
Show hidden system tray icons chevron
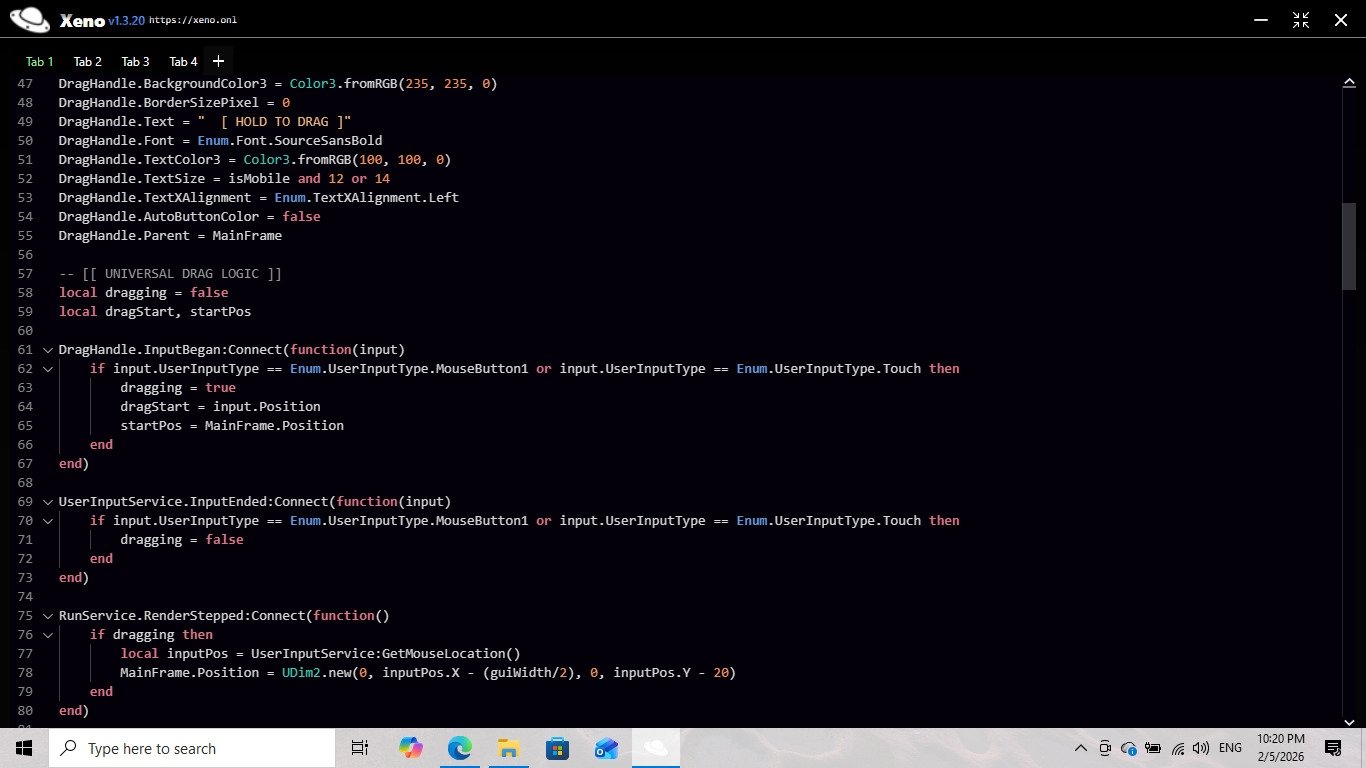pyautogui.click(x=1080, y=748)
